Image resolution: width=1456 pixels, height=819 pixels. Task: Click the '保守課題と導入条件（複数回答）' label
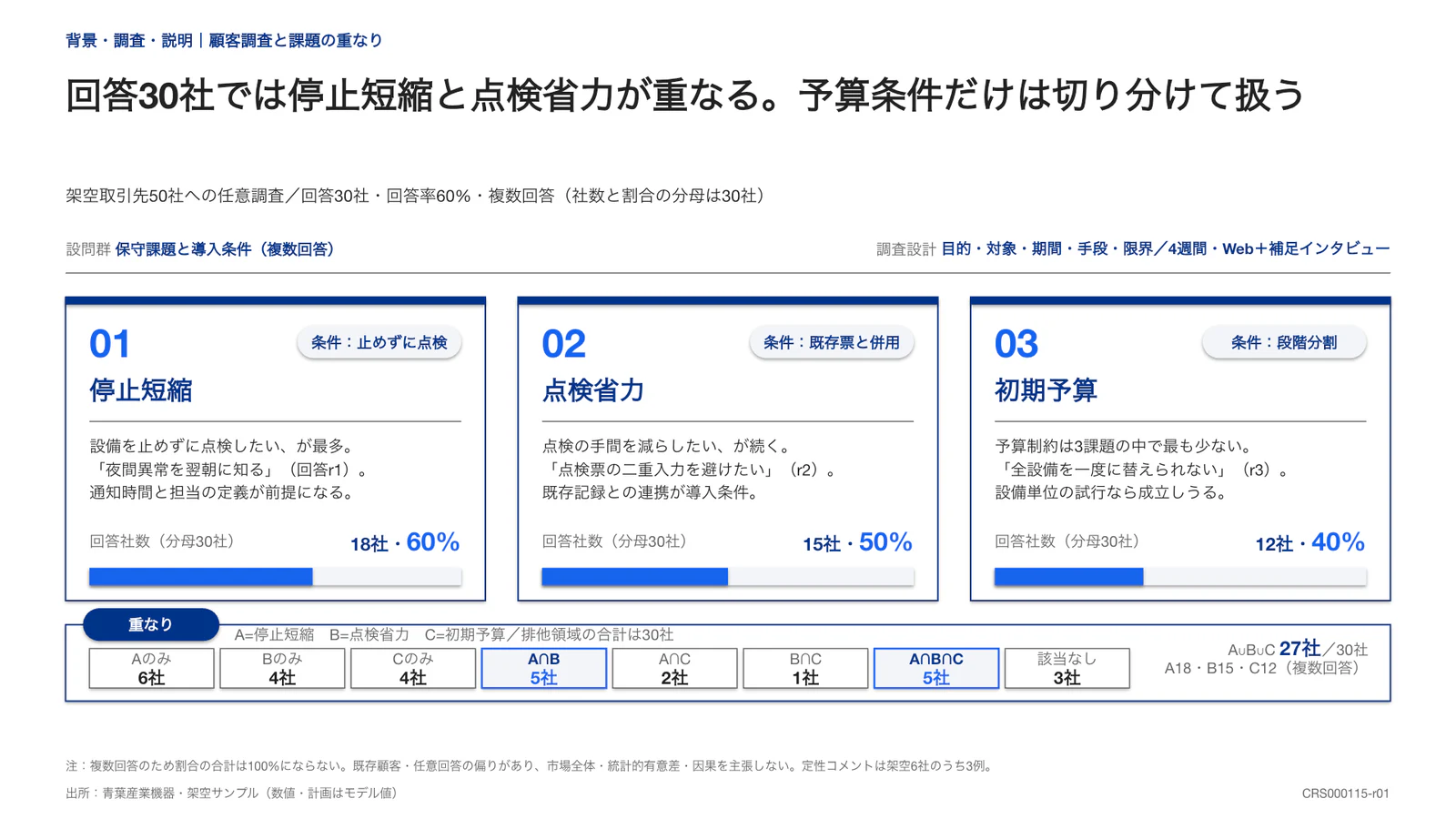pyautogui.click(x=225, y=249)
